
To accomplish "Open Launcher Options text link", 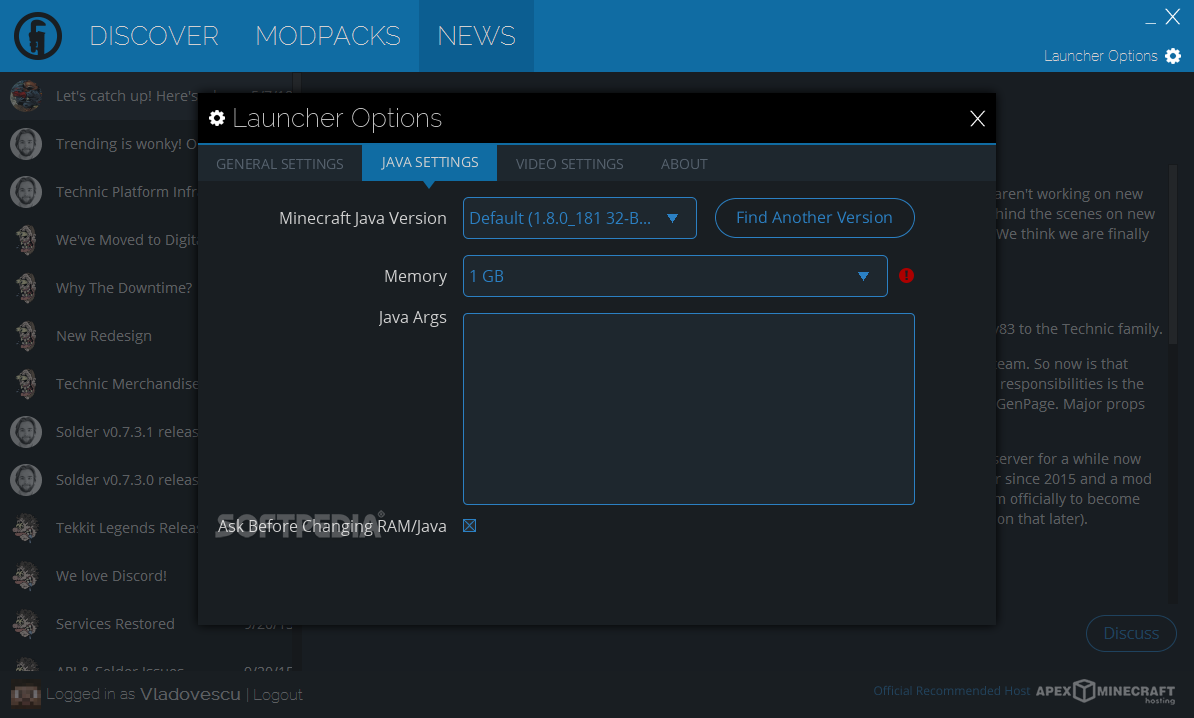I will pos(1100,56).
